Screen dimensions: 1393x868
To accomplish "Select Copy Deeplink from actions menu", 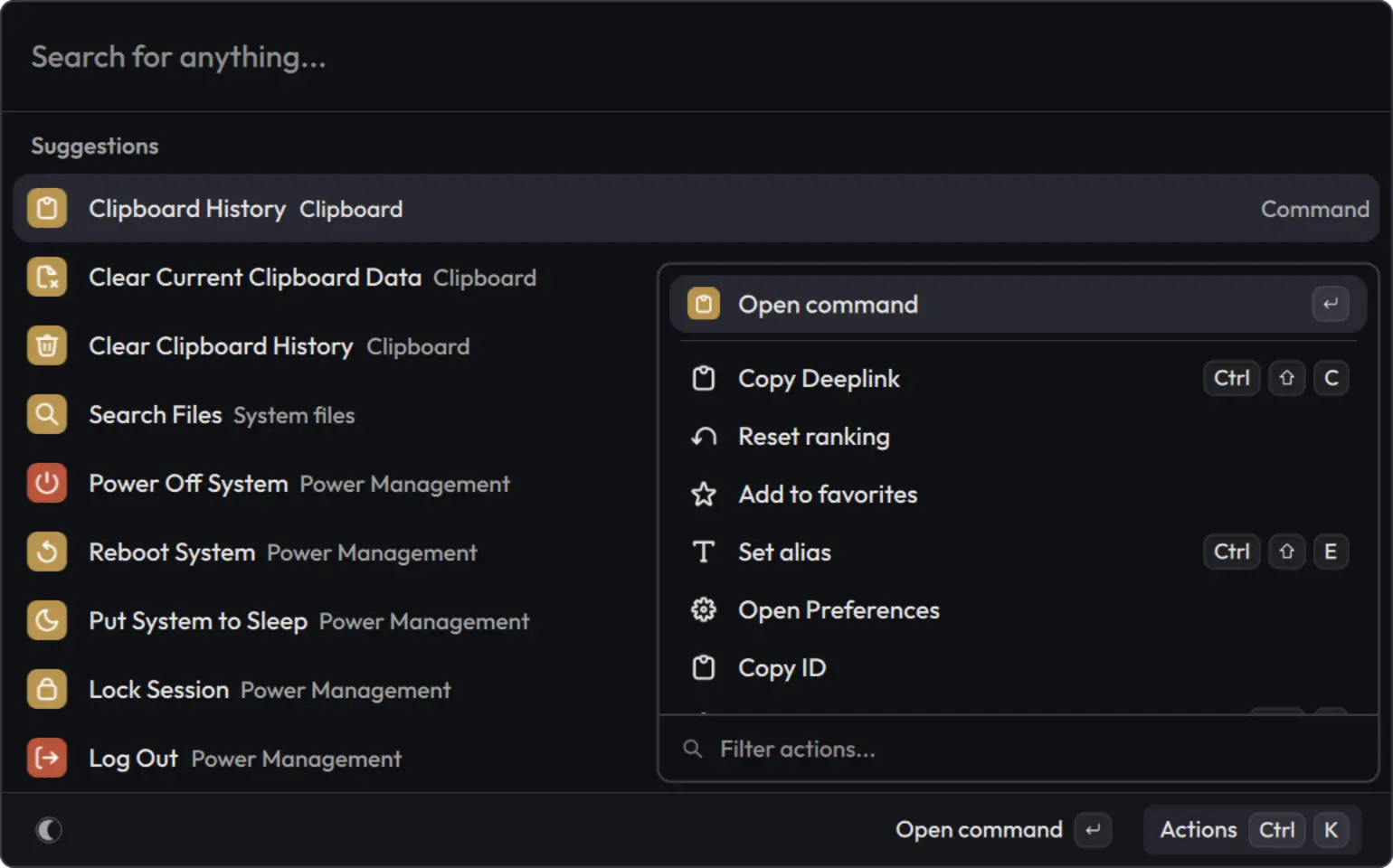I will tap(1018, 379).
